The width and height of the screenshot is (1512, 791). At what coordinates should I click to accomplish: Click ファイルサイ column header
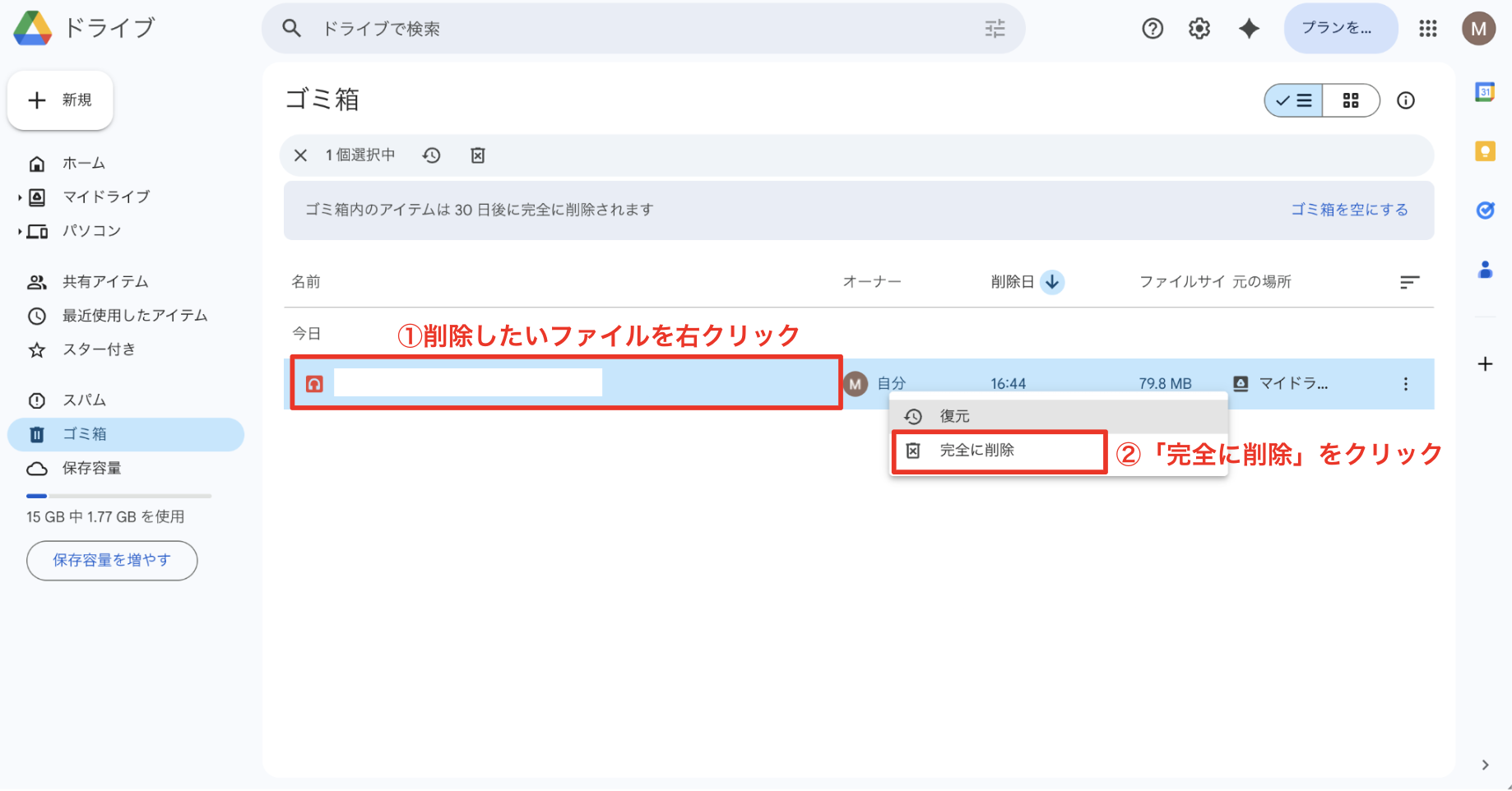click(1182, 282)
